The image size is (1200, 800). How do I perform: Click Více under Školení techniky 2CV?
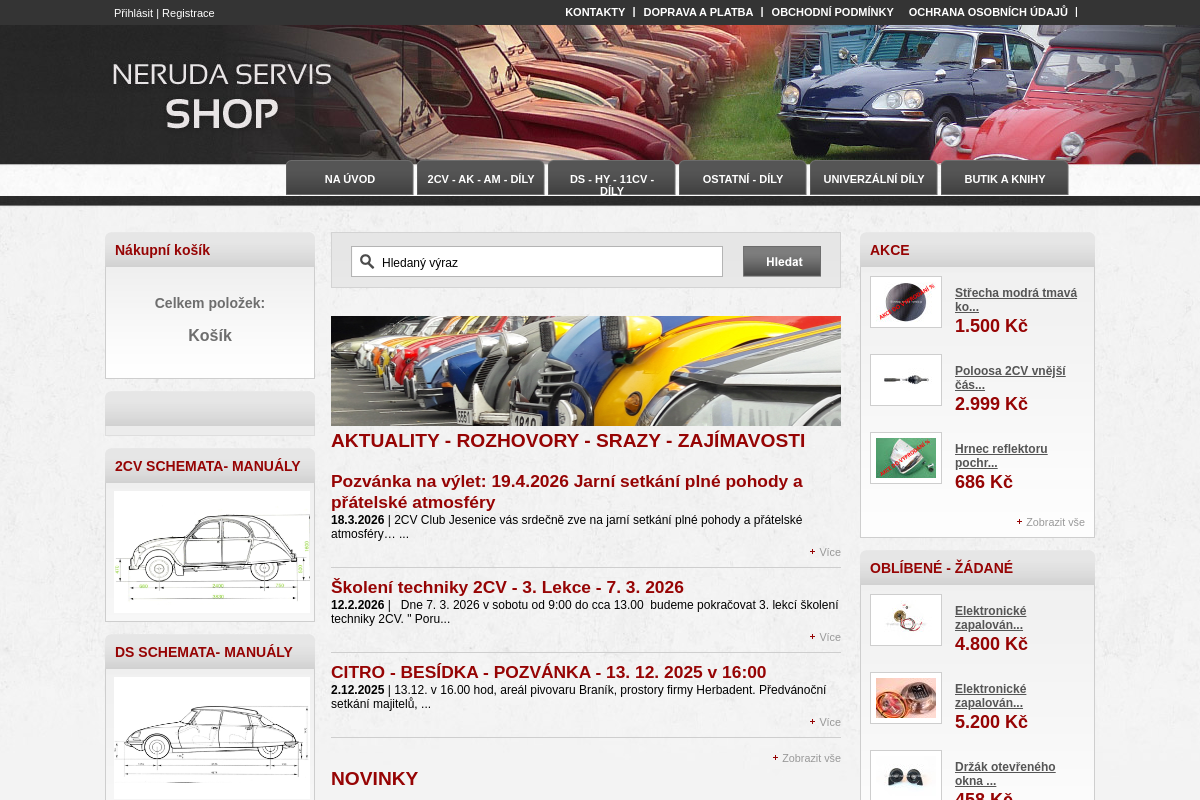829,637
